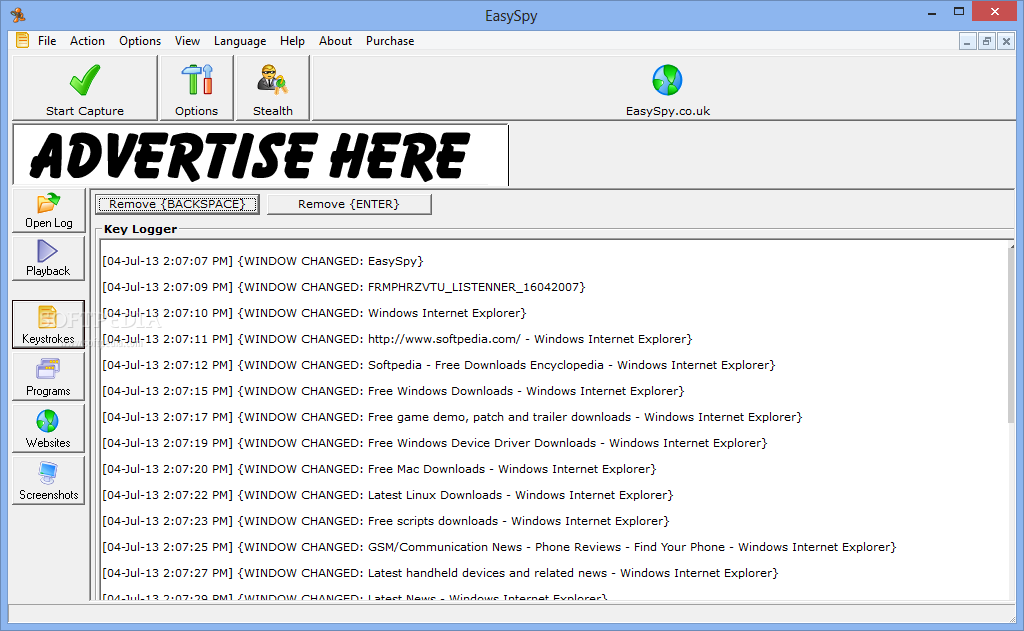Restore the inner document window
Image resolution: width=1024 pixels, height=631 pixels.
tap(987, 42)
